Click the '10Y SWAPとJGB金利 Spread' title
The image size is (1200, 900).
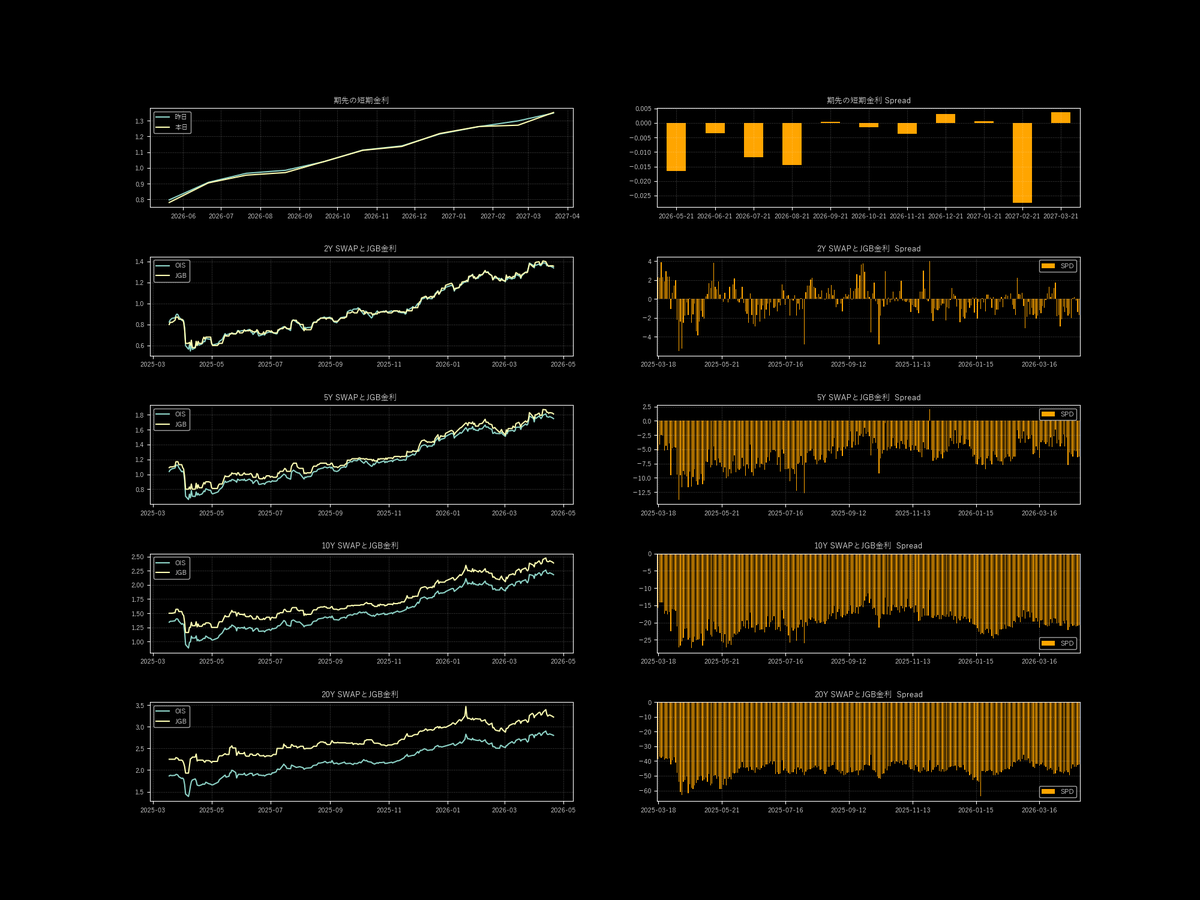[x=869, y=545]
